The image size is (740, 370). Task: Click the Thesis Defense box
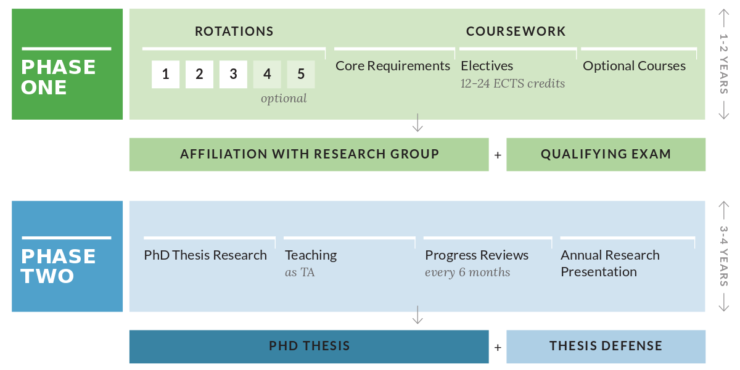pyautogui.click(x=606, y=346)
